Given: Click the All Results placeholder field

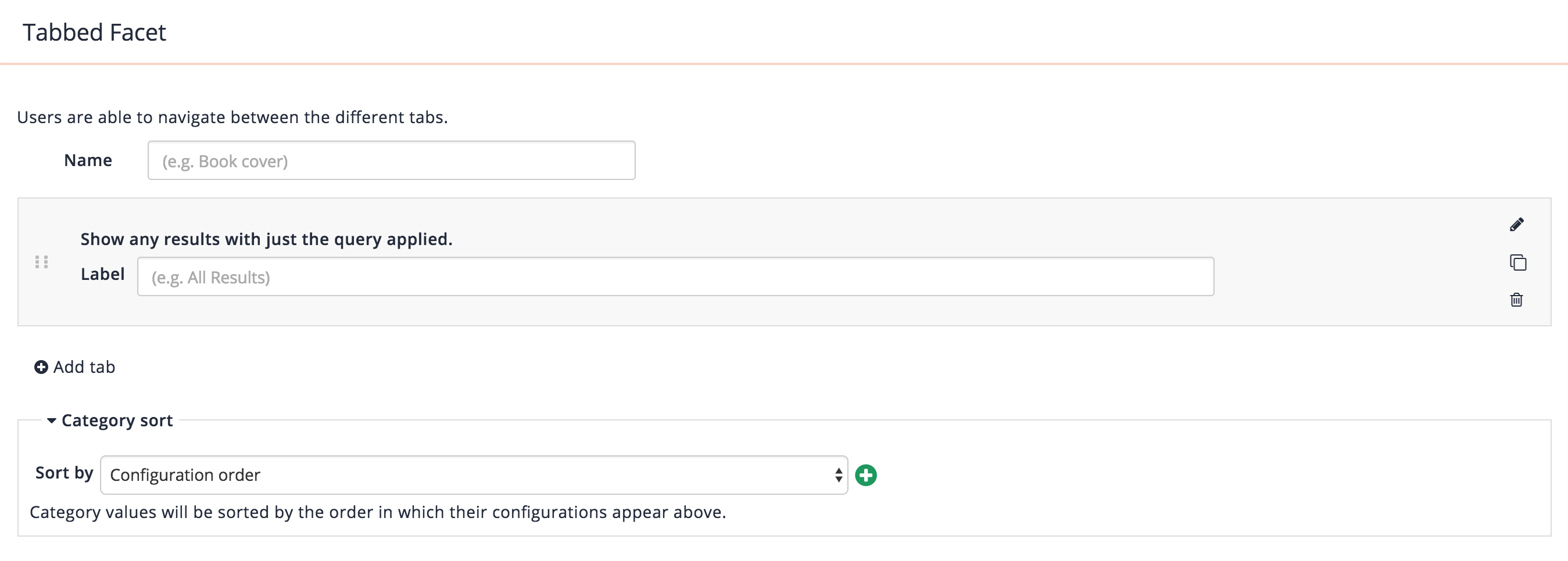Looking at the screenshot, I should [x=614, y=276].
